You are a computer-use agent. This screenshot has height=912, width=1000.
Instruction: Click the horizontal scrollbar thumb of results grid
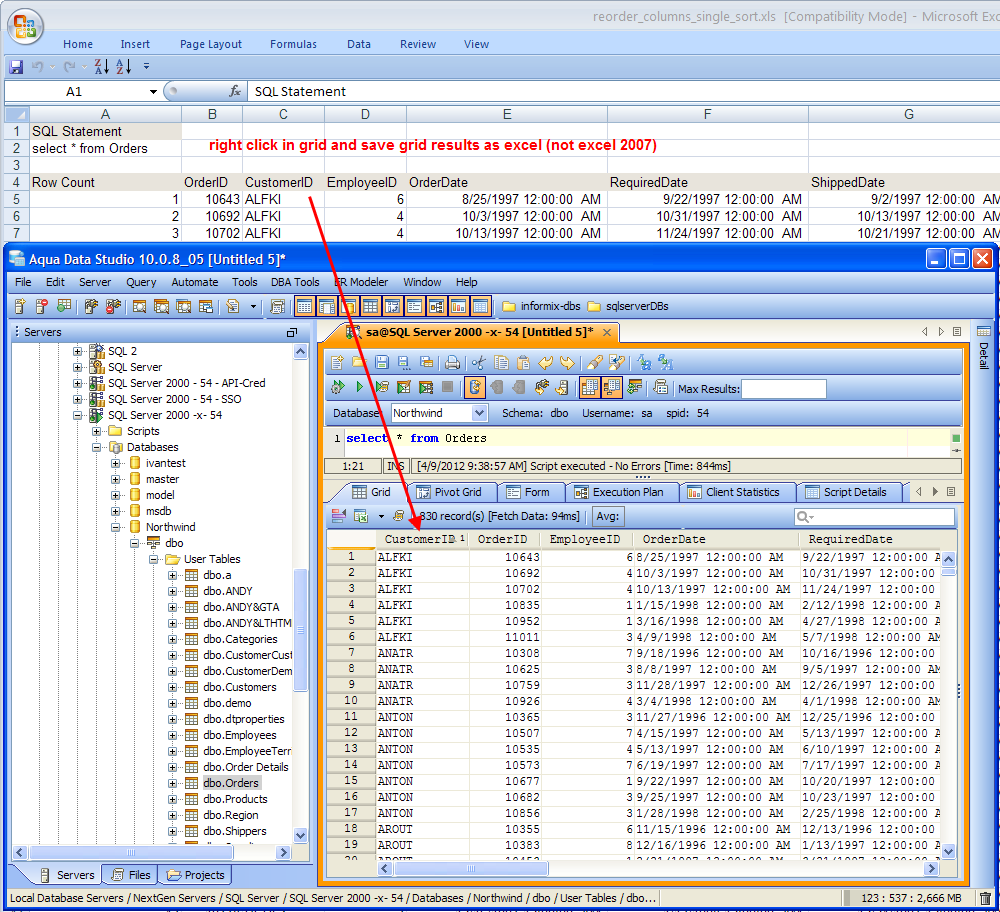tap(471, 868)
